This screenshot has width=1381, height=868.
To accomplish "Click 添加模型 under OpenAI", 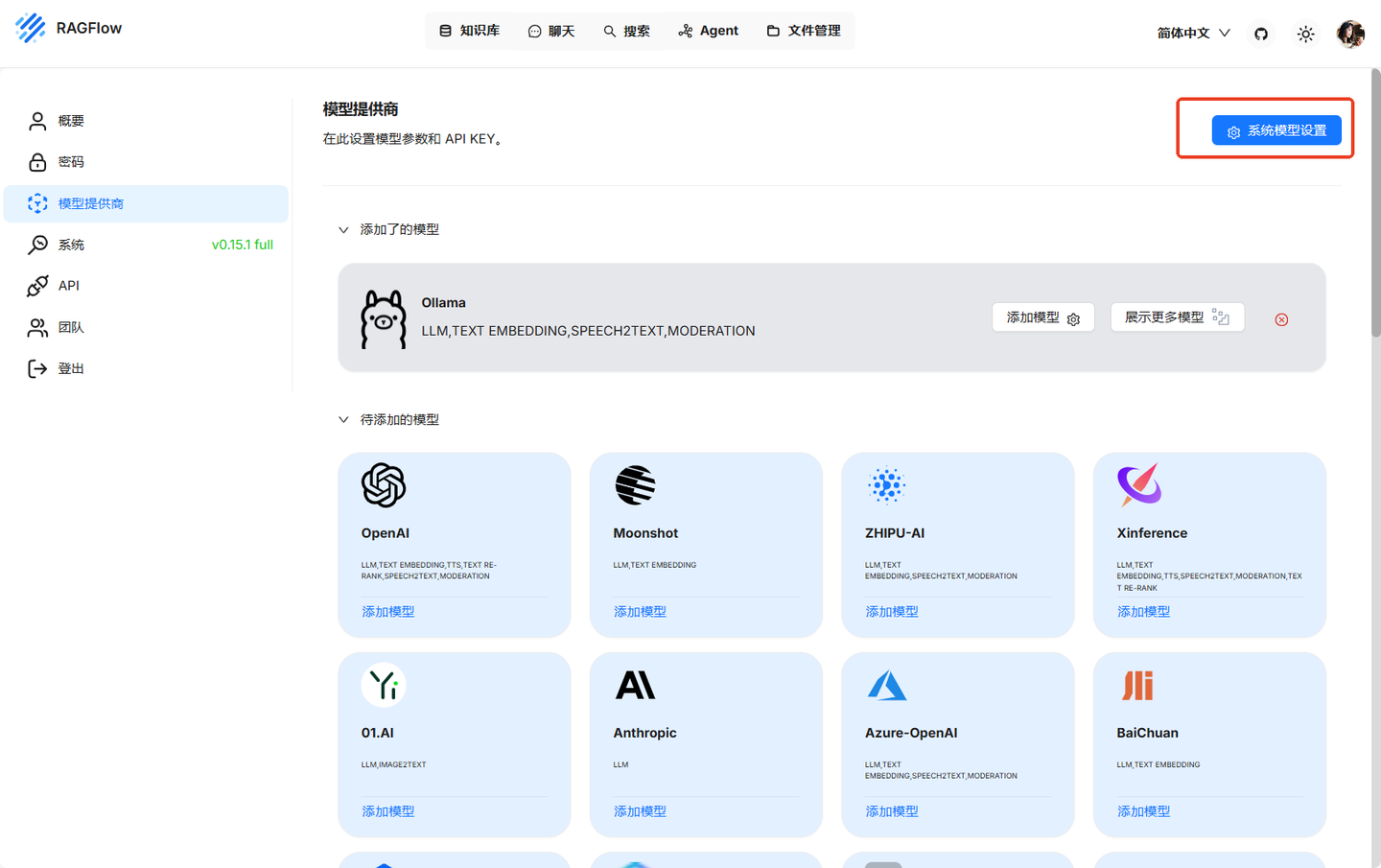I will (388, 612).
